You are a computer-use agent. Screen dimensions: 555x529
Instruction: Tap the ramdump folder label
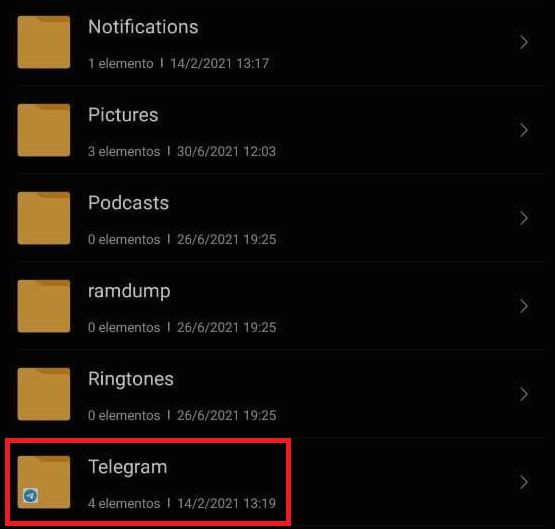point(129,292)
